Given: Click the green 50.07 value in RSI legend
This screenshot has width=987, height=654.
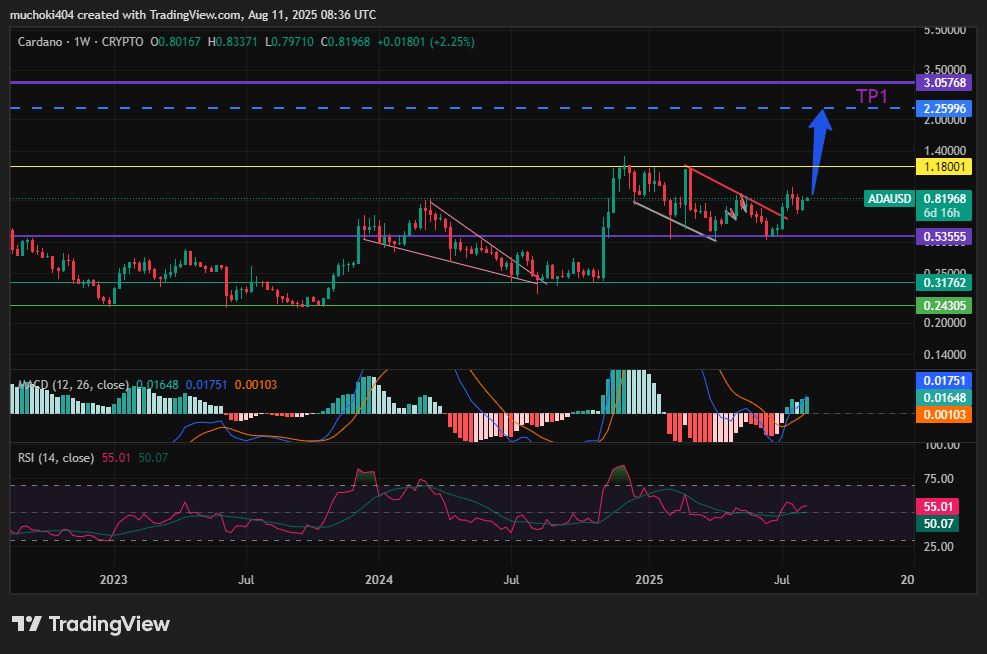Looking at the screenshot, I should [153, 458].
